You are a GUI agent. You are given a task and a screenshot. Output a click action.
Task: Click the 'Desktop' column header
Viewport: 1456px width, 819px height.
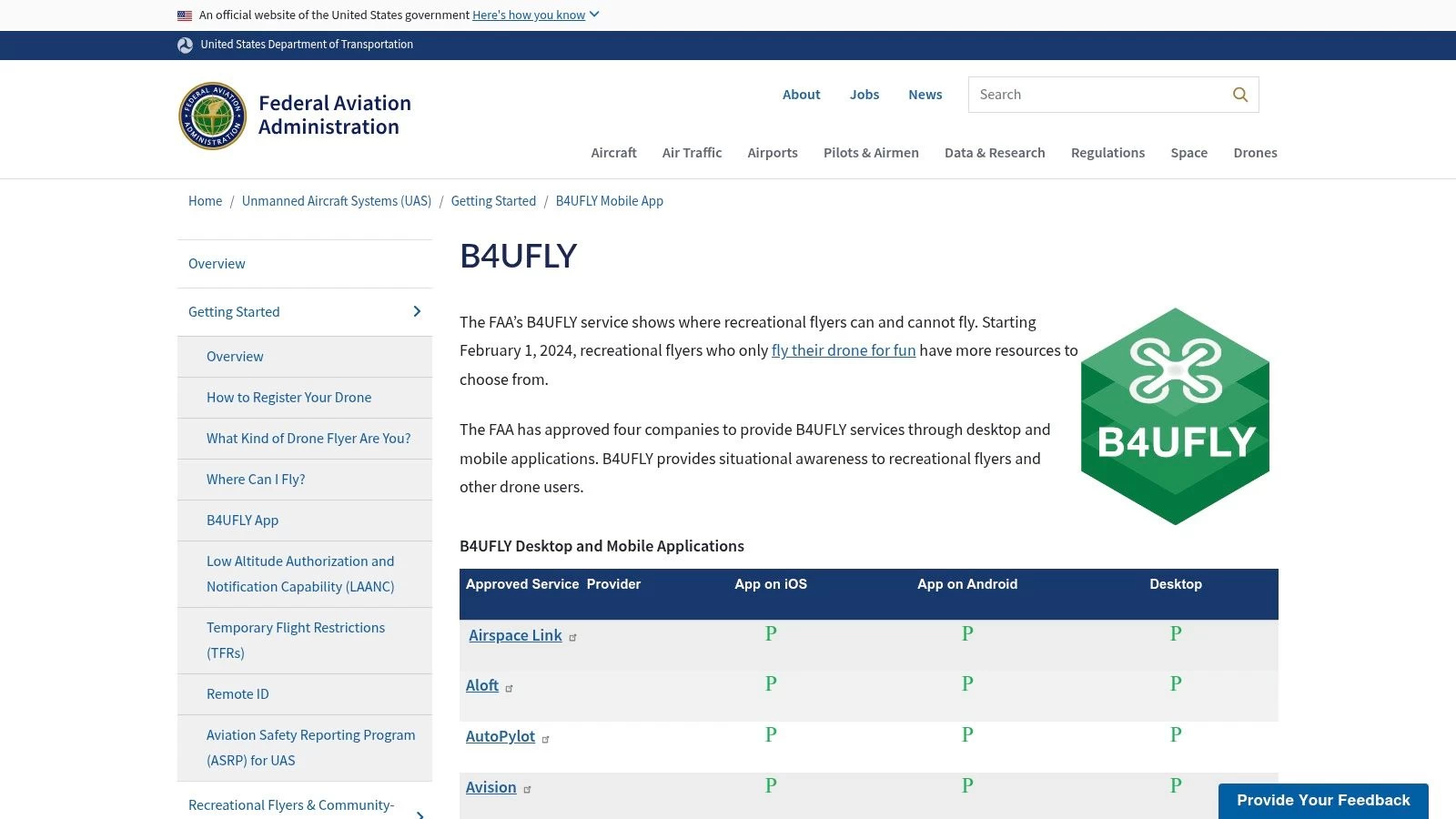point(1176,584)
